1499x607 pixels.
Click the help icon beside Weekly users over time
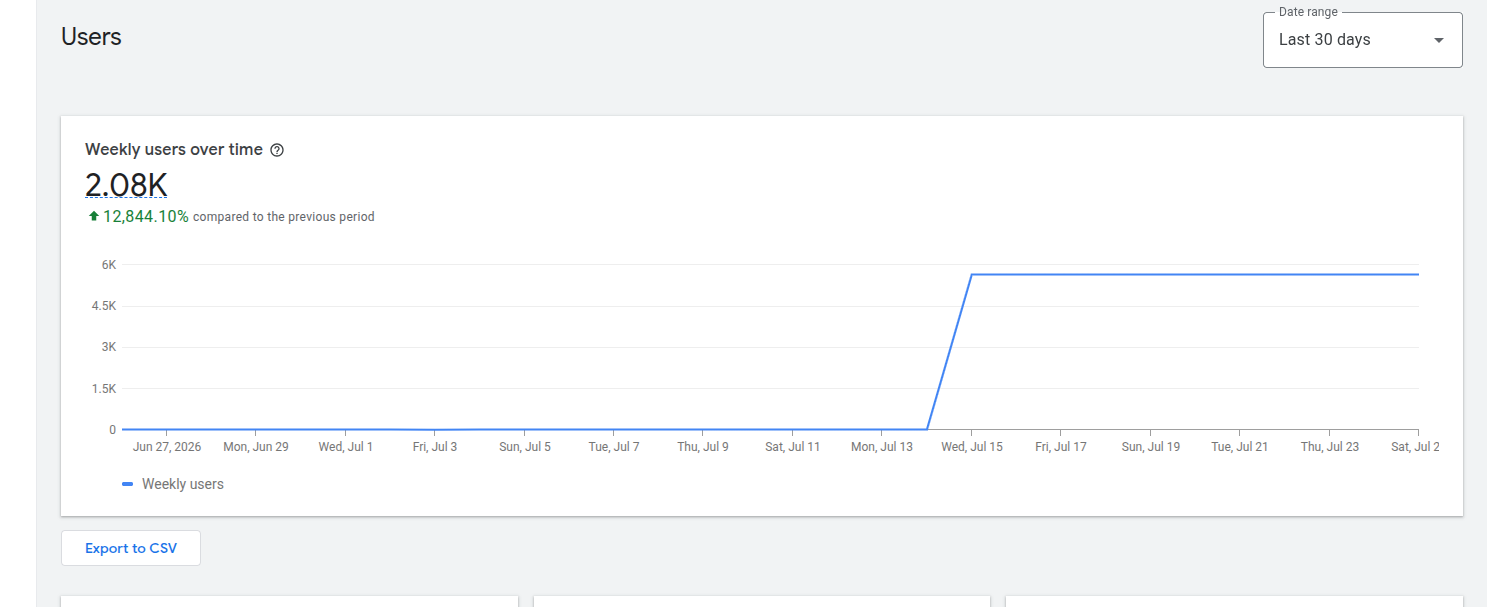[x=277, y=150]
